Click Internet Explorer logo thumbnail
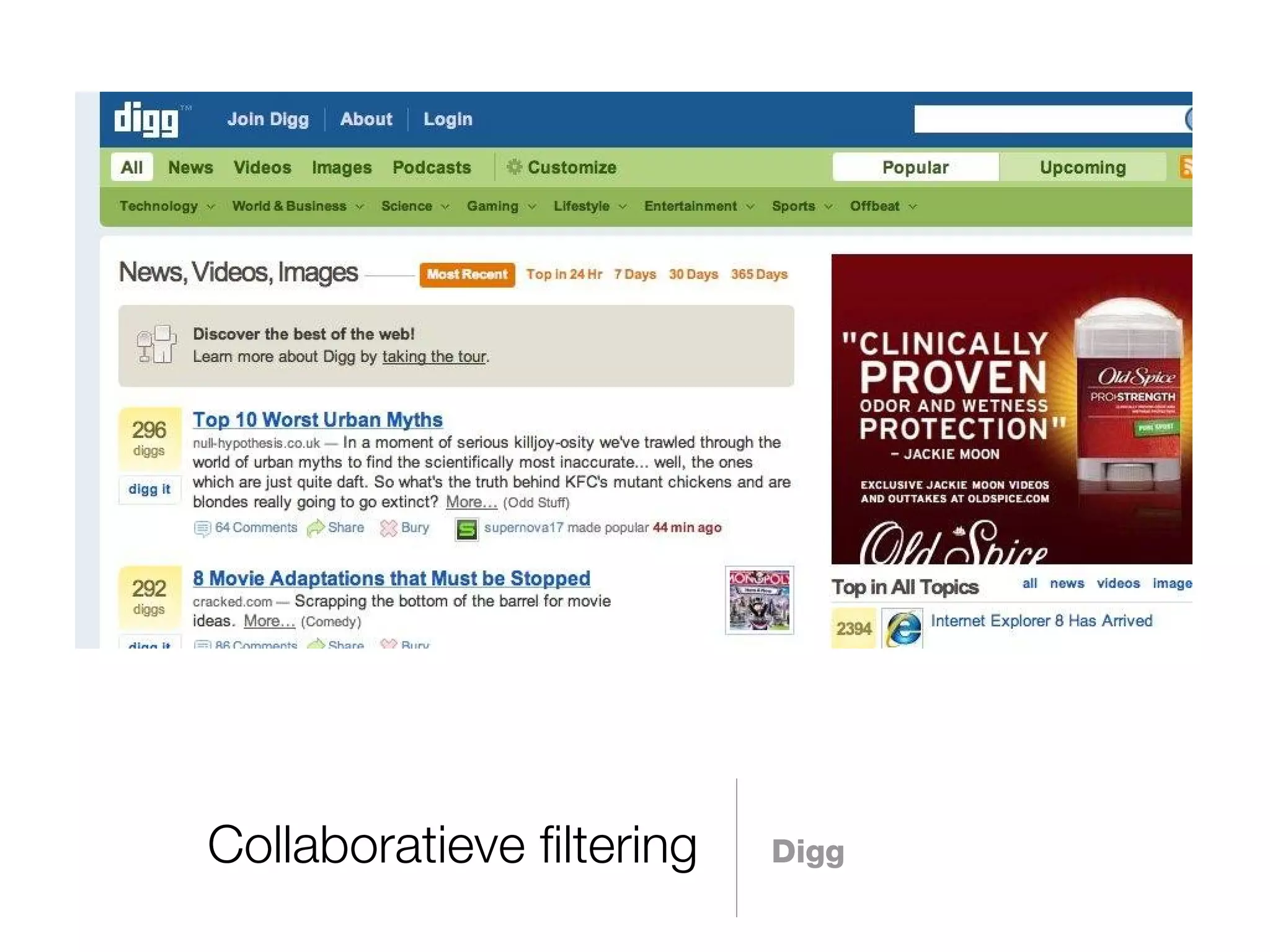The image size is (1270, 952). (902, 628)
